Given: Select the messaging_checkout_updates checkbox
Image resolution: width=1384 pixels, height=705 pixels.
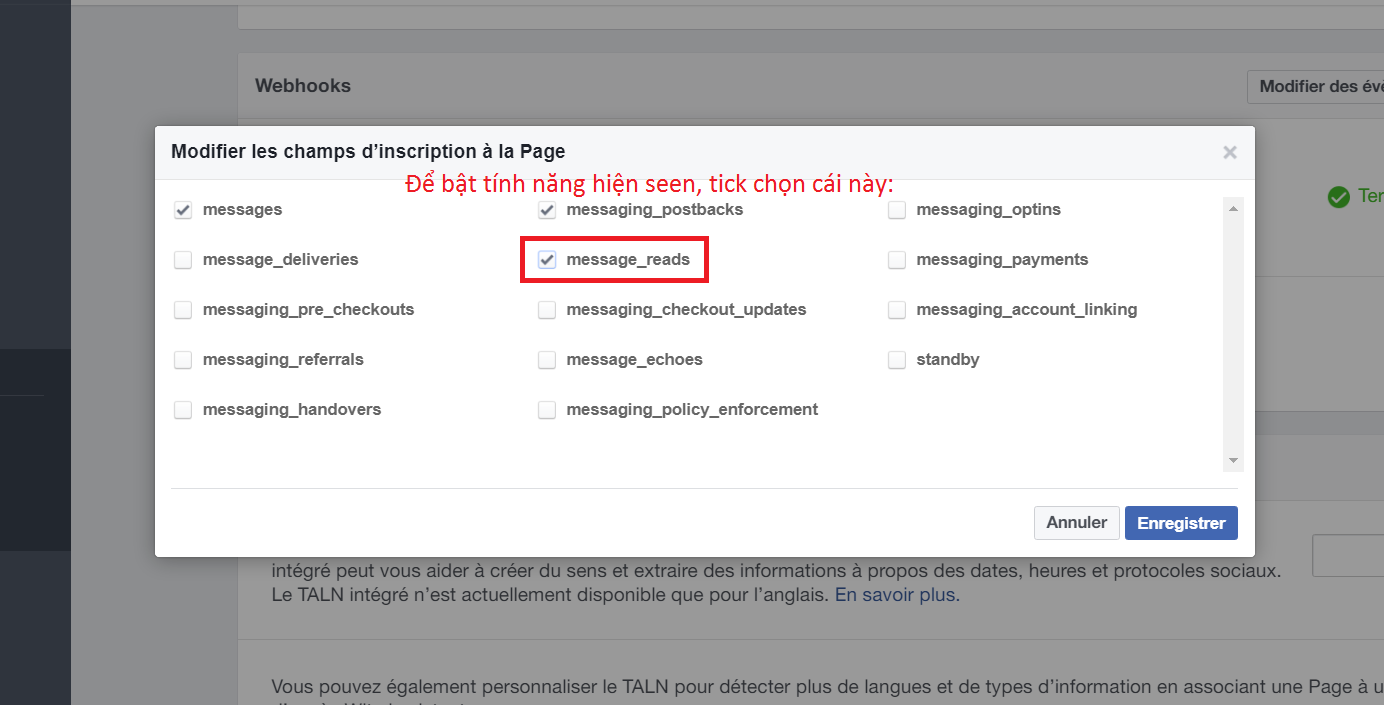Looking at the screenshot, I should [547, 310].
